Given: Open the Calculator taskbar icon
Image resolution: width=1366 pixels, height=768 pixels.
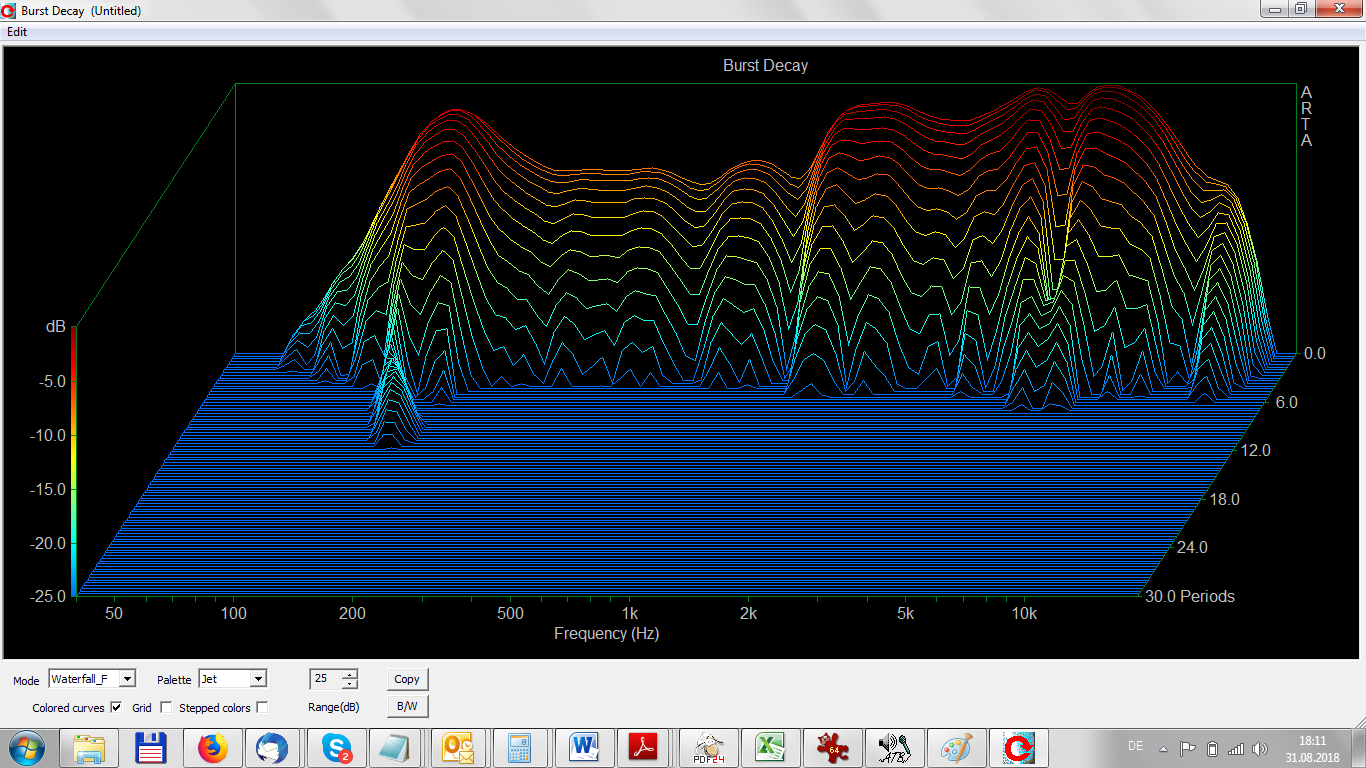Looking at the screenshot, I should click(x=519, y=747).
